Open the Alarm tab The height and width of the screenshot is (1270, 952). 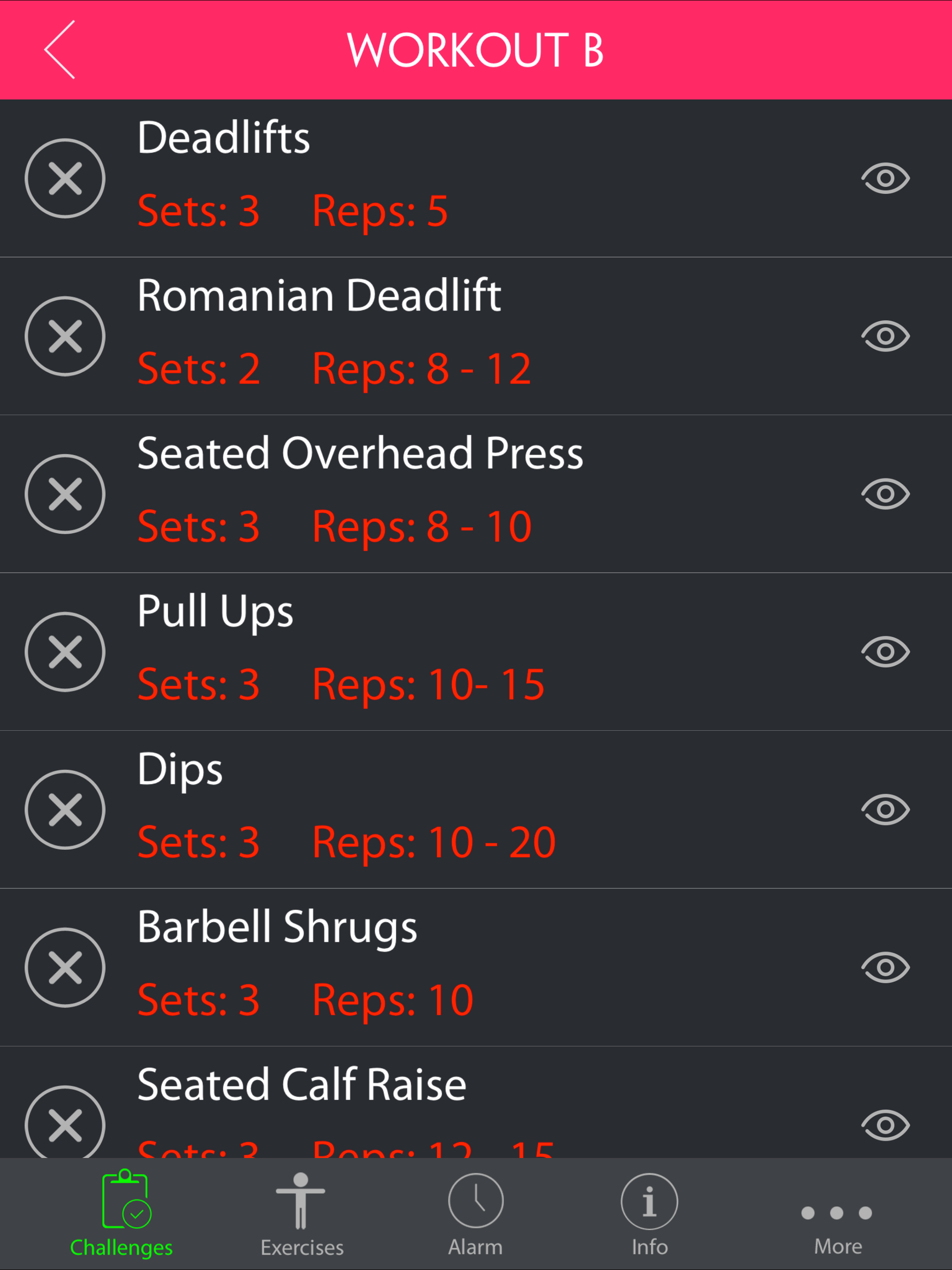[476, 1214]
